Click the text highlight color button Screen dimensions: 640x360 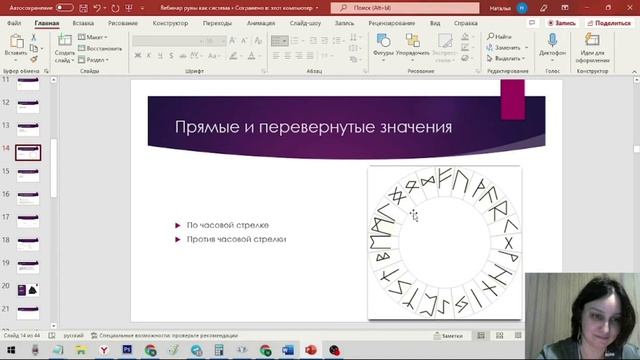tap(233, 56)
